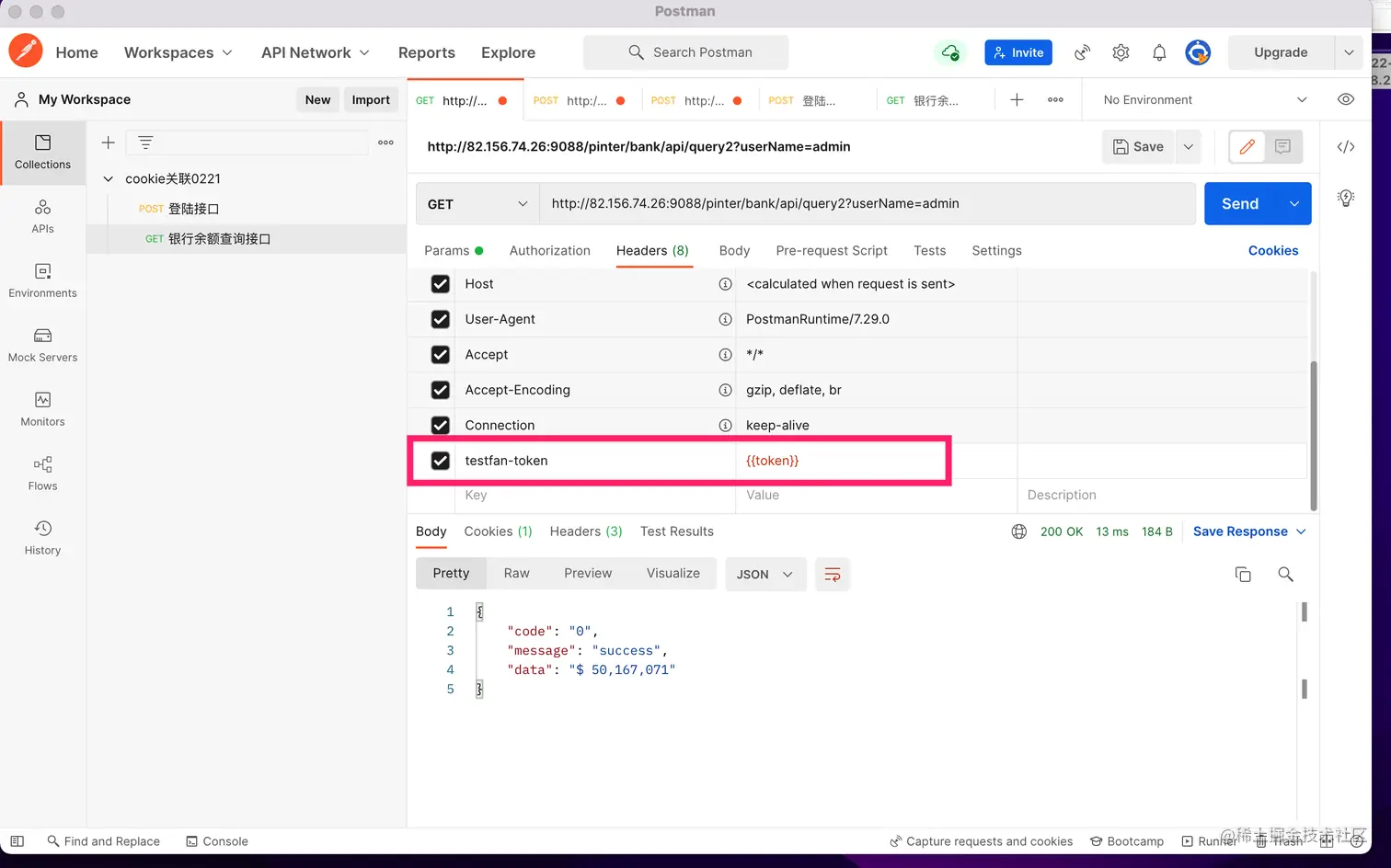The width and height of the screenshot is (1391, 868).
Task: Copy the response body
Action: pos(1243,575)
